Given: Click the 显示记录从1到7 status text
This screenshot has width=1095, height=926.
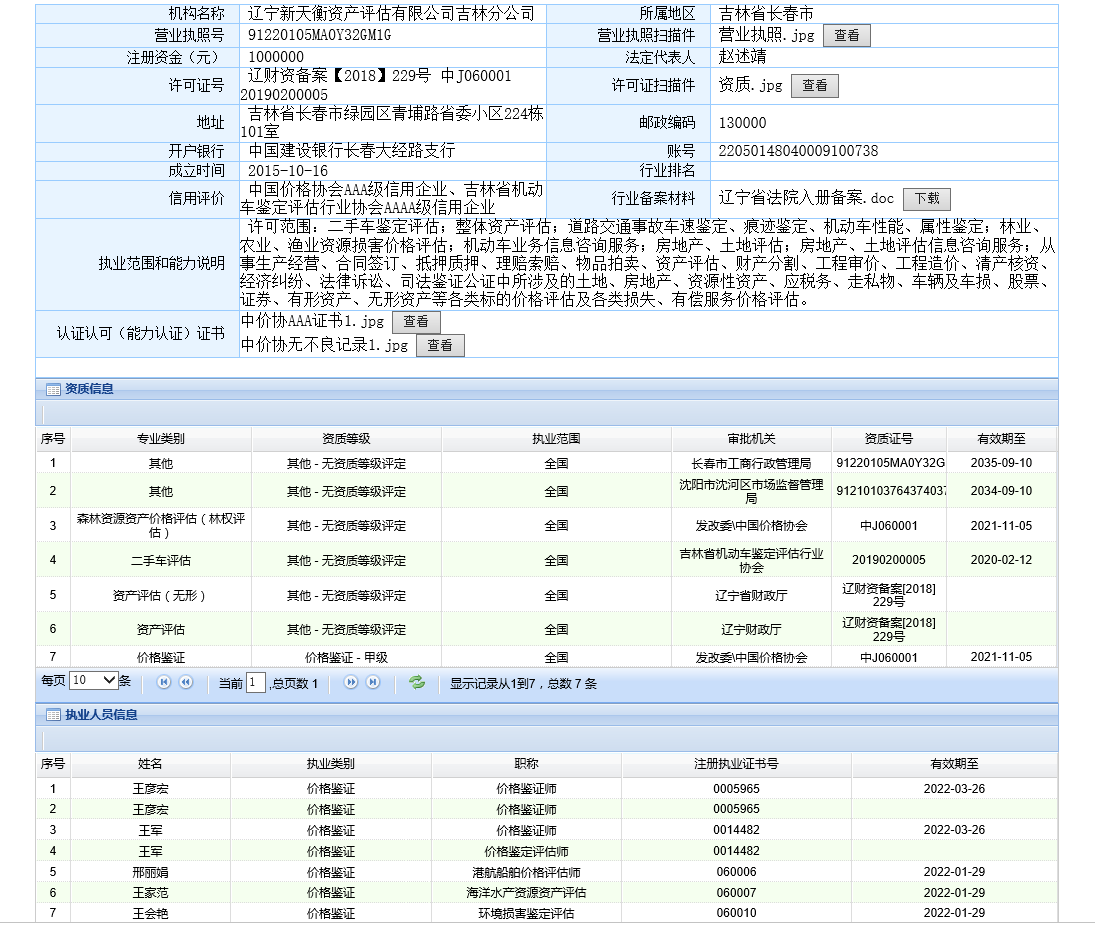Looking at the screenshot, I should tap(523, 684).
